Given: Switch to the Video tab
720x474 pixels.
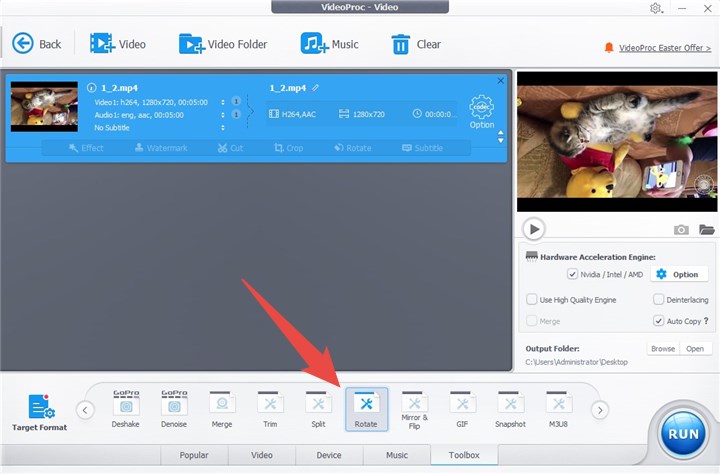Looking at the screenshot, I should click(x=262, y=455).
